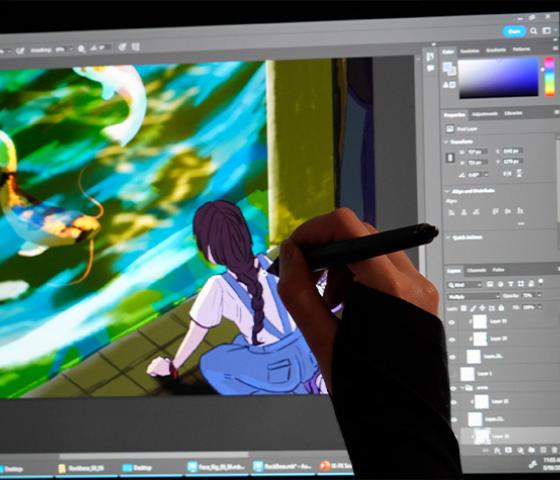Filter layers by shape layers icon
The image size is (560, 480).
521,284
